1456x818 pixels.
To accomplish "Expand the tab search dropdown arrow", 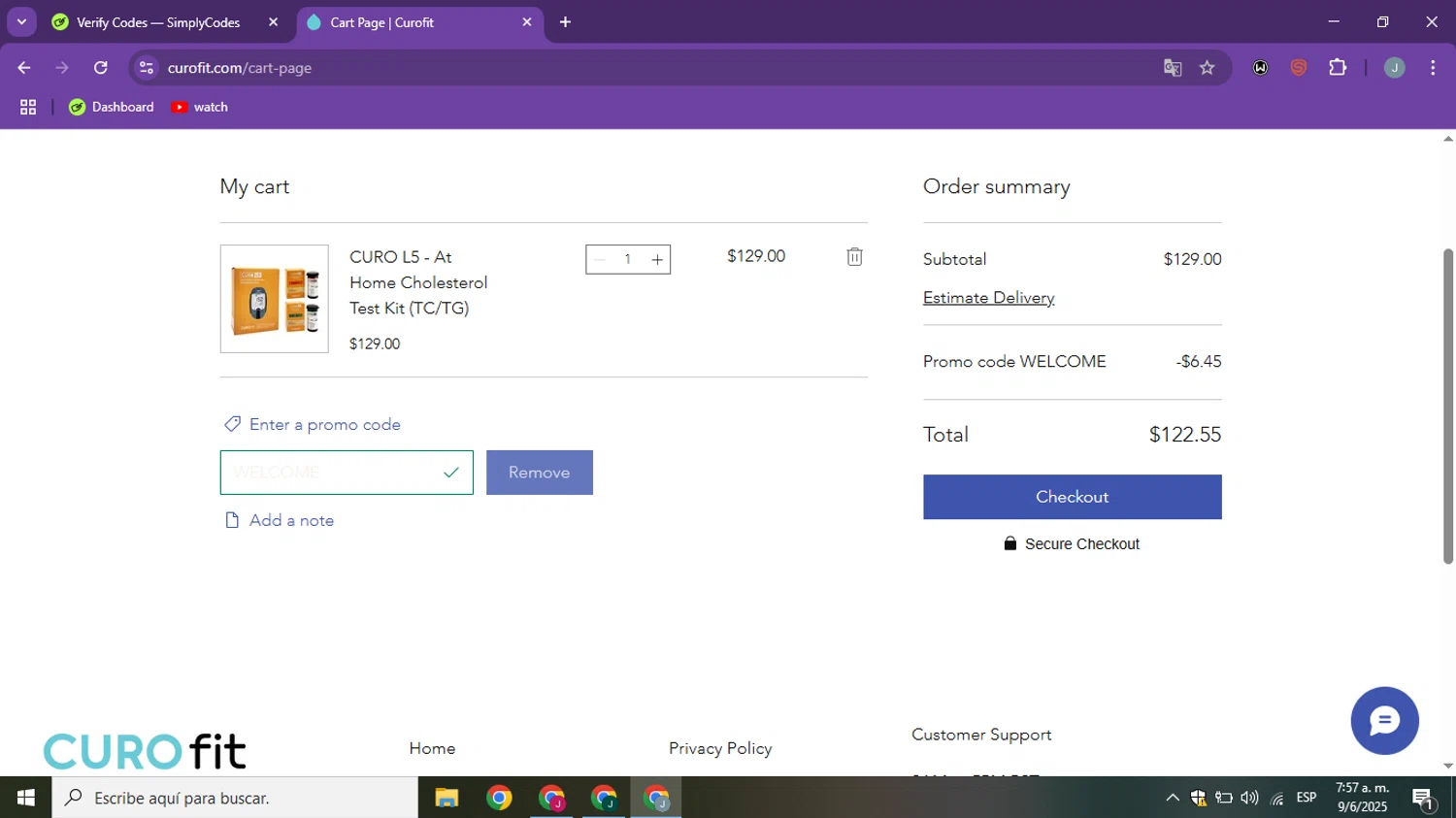I will [21, 22].
